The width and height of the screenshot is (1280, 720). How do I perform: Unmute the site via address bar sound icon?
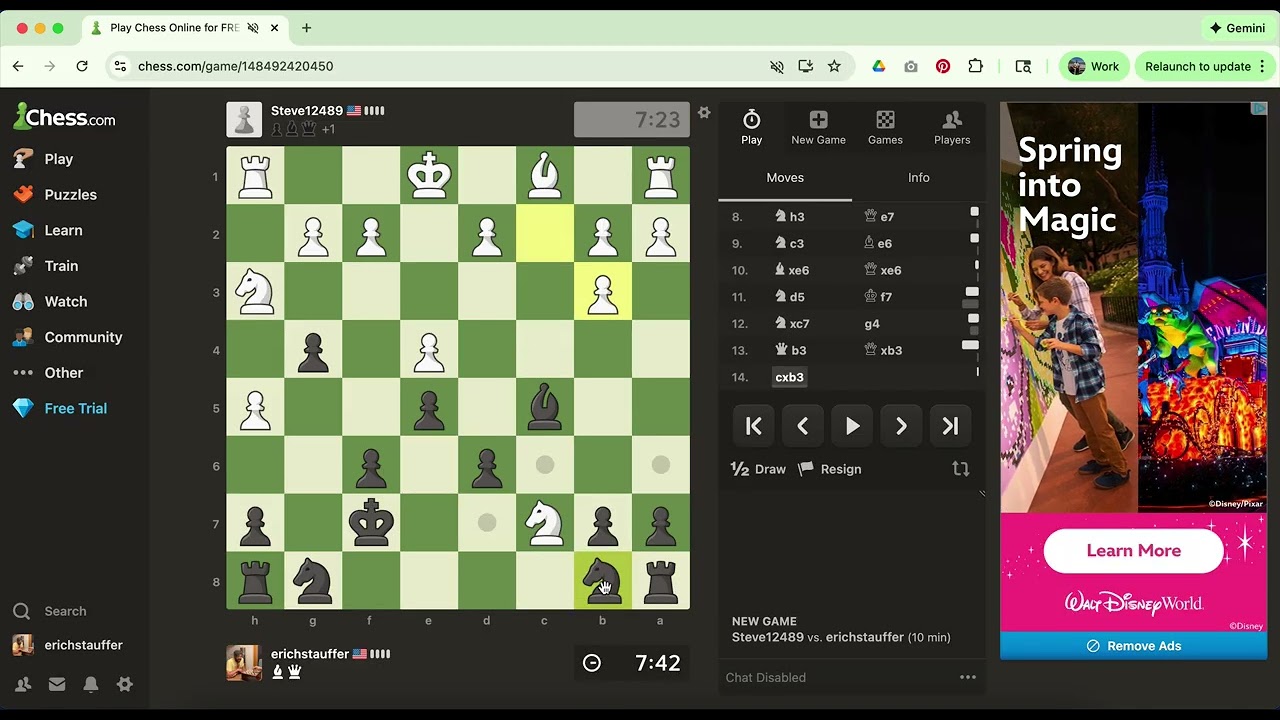(777, 66)
